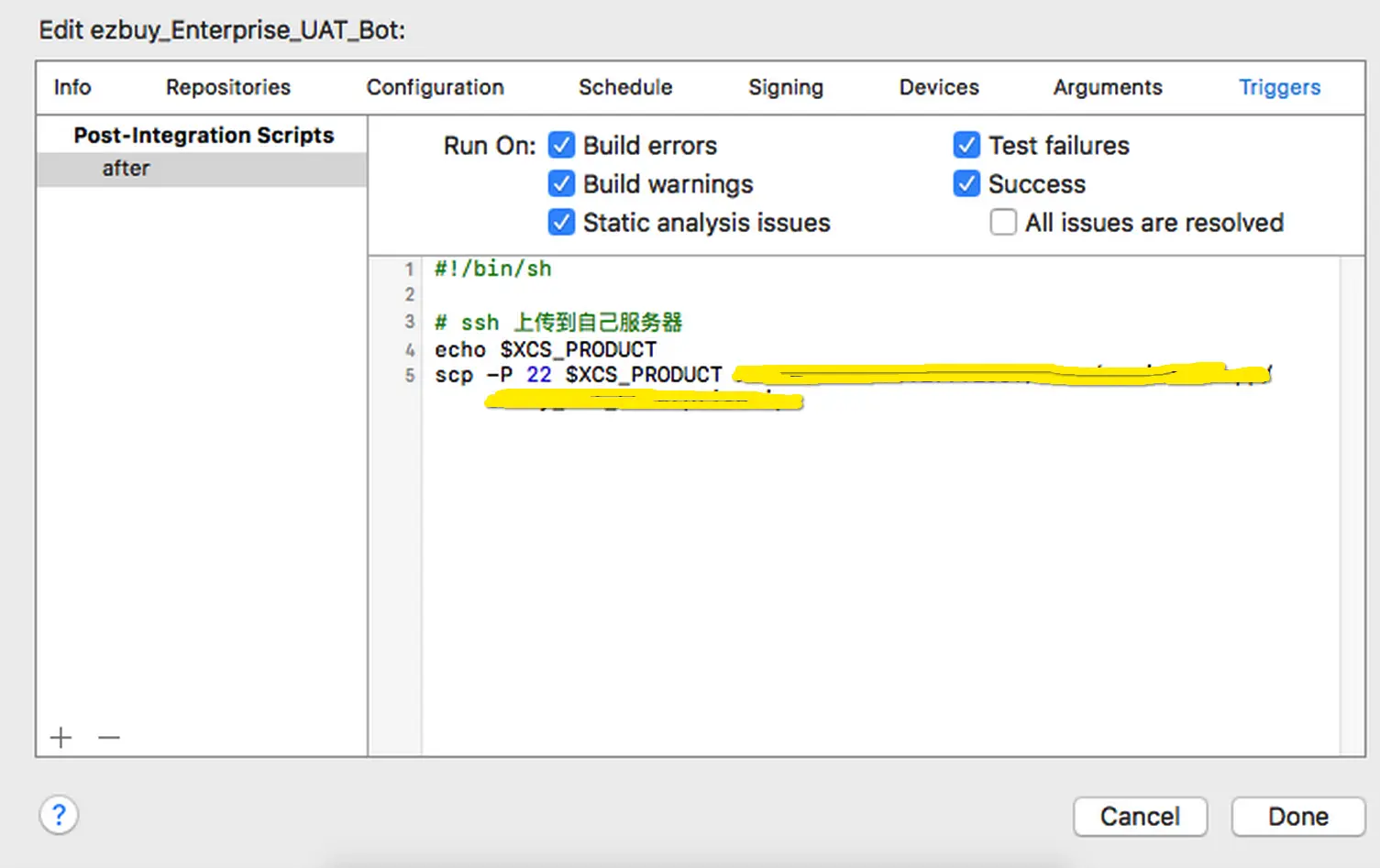The width and height of the screenshot is (1380, 868).
Task: Click empty line 2 in script editor
Action: (880, 294)
